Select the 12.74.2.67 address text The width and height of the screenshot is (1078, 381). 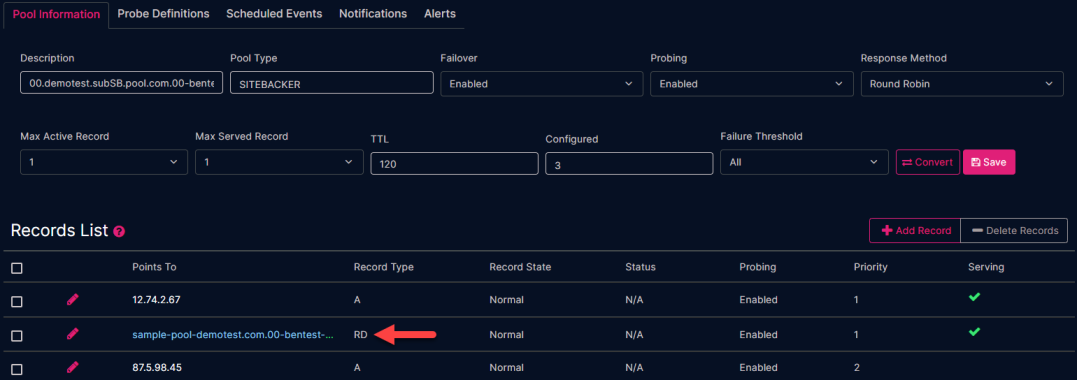156,300
